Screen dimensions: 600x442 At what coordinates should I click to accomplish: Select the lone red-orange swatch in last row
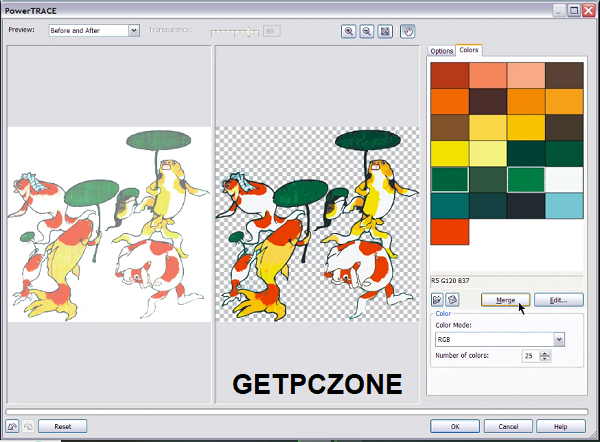point(450,232)
